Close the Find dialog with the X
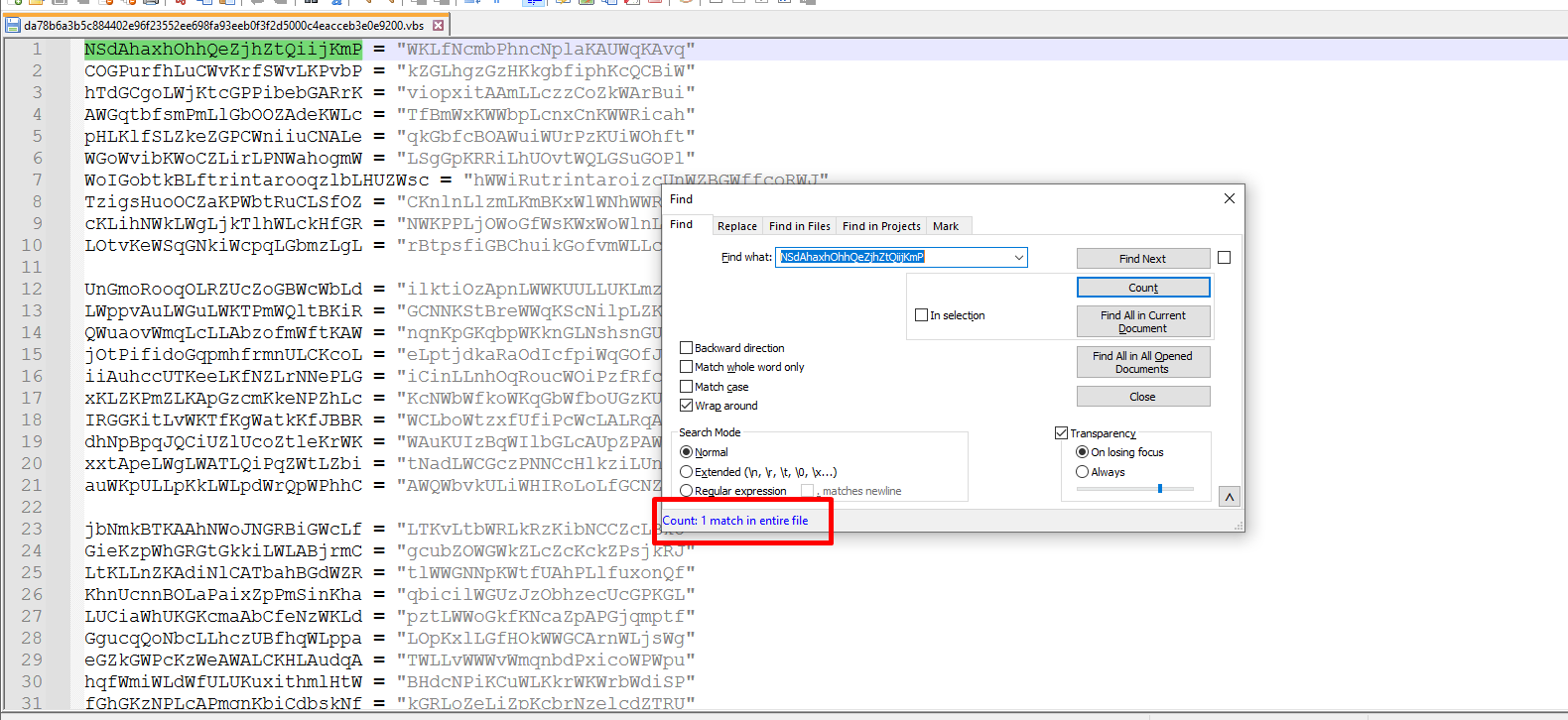This screenshot has width=1568, height=720. point(1229,198)
